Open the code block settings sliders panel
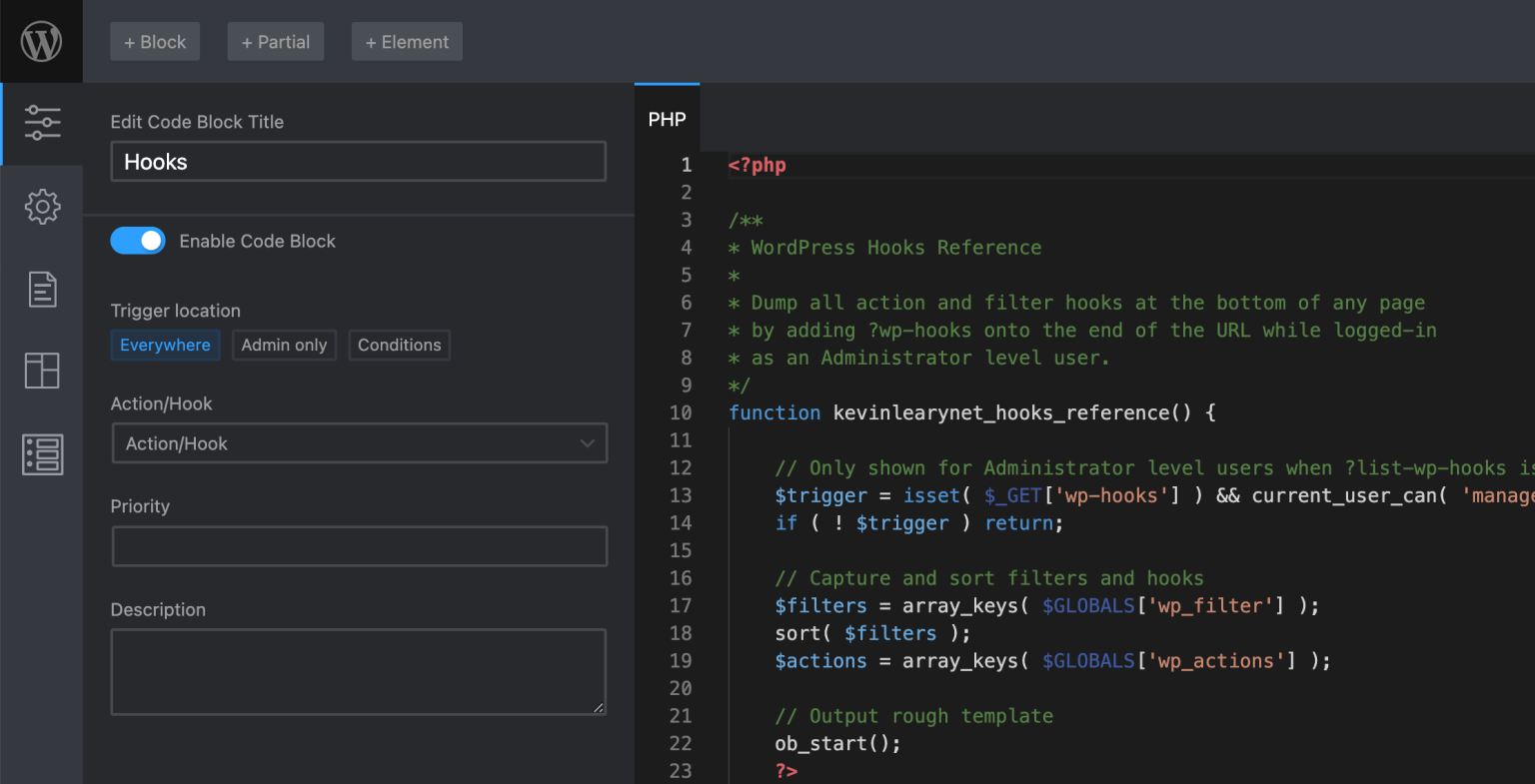The image size is (1535, 784). pyautogui.click(x=42, y=123)
